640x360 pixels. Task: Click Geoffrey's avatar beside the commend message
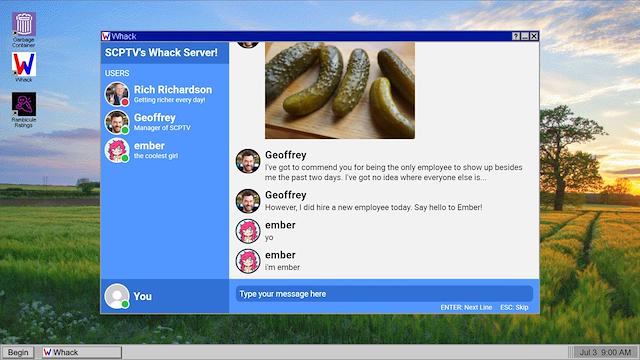[248, 161]
